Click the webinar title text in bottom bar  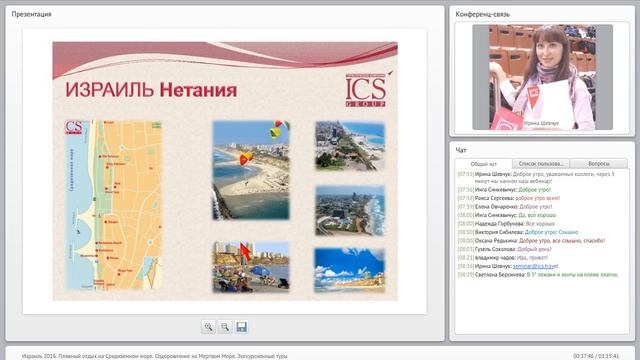pos(155,356)
